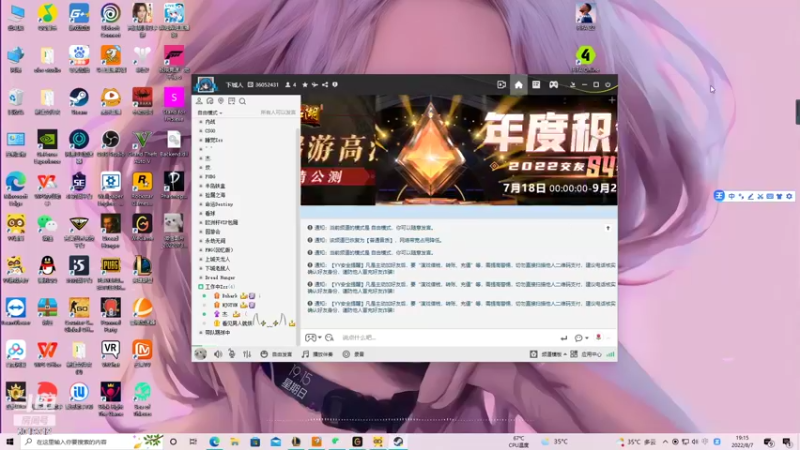Mute the speaker in YY bottom bar
This screenshot has width=800, height=450.
(x=218, y=354)
